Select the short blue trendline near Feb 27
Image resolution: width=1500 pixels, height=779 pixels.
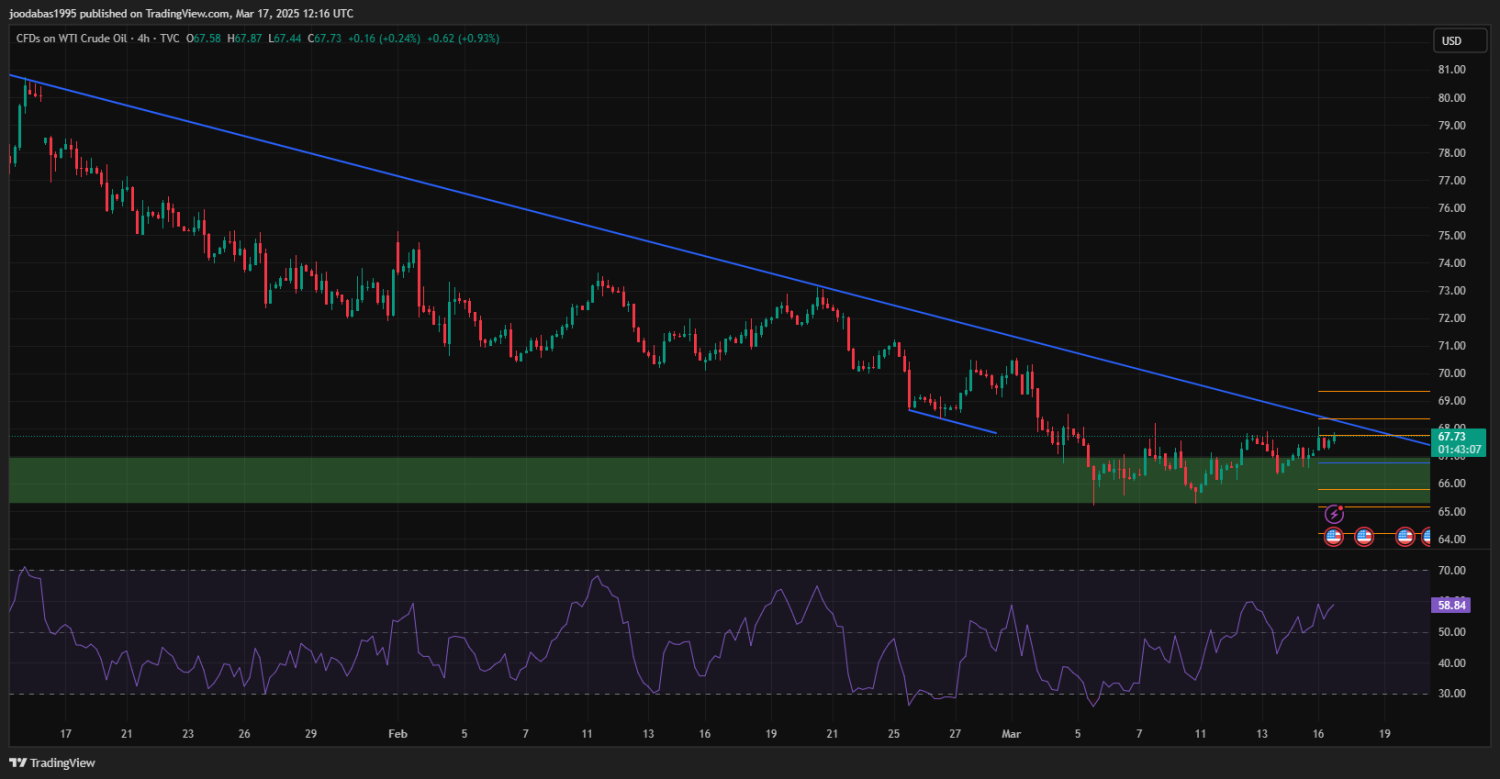pos(952,421)
